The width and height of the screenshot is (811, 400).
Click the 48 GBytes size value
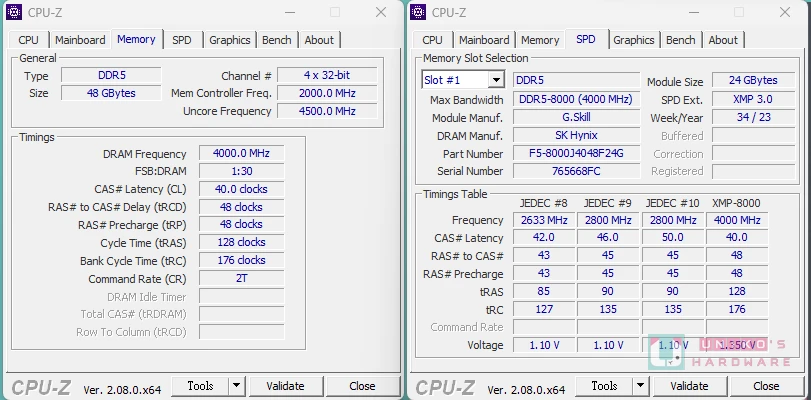tap(111, 93)
